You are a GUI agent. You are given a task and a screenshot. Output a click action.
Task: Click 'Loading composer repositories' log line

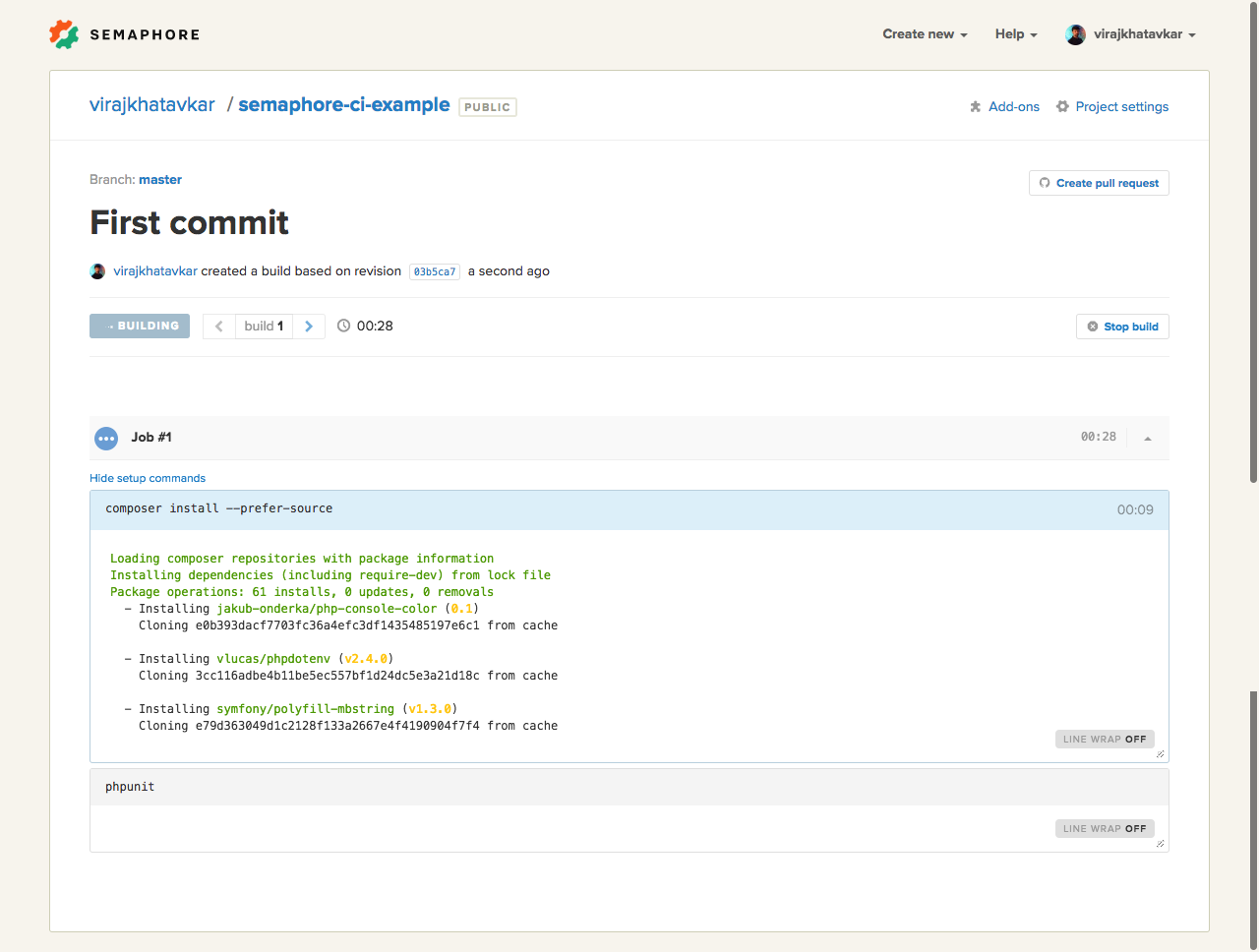[302, 559]
